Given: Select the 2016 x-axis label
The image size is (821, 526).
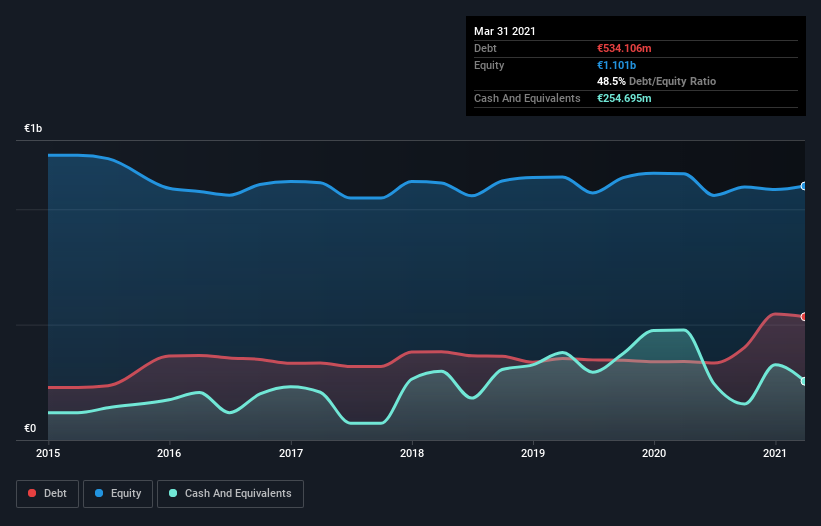Looking at the screenshot, I should 169,453.
